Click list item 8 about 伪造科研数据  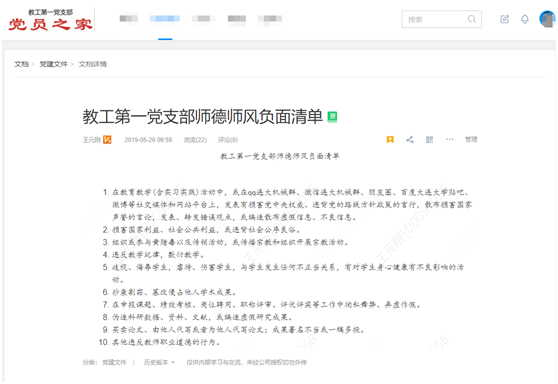click(x=198, y=317)
